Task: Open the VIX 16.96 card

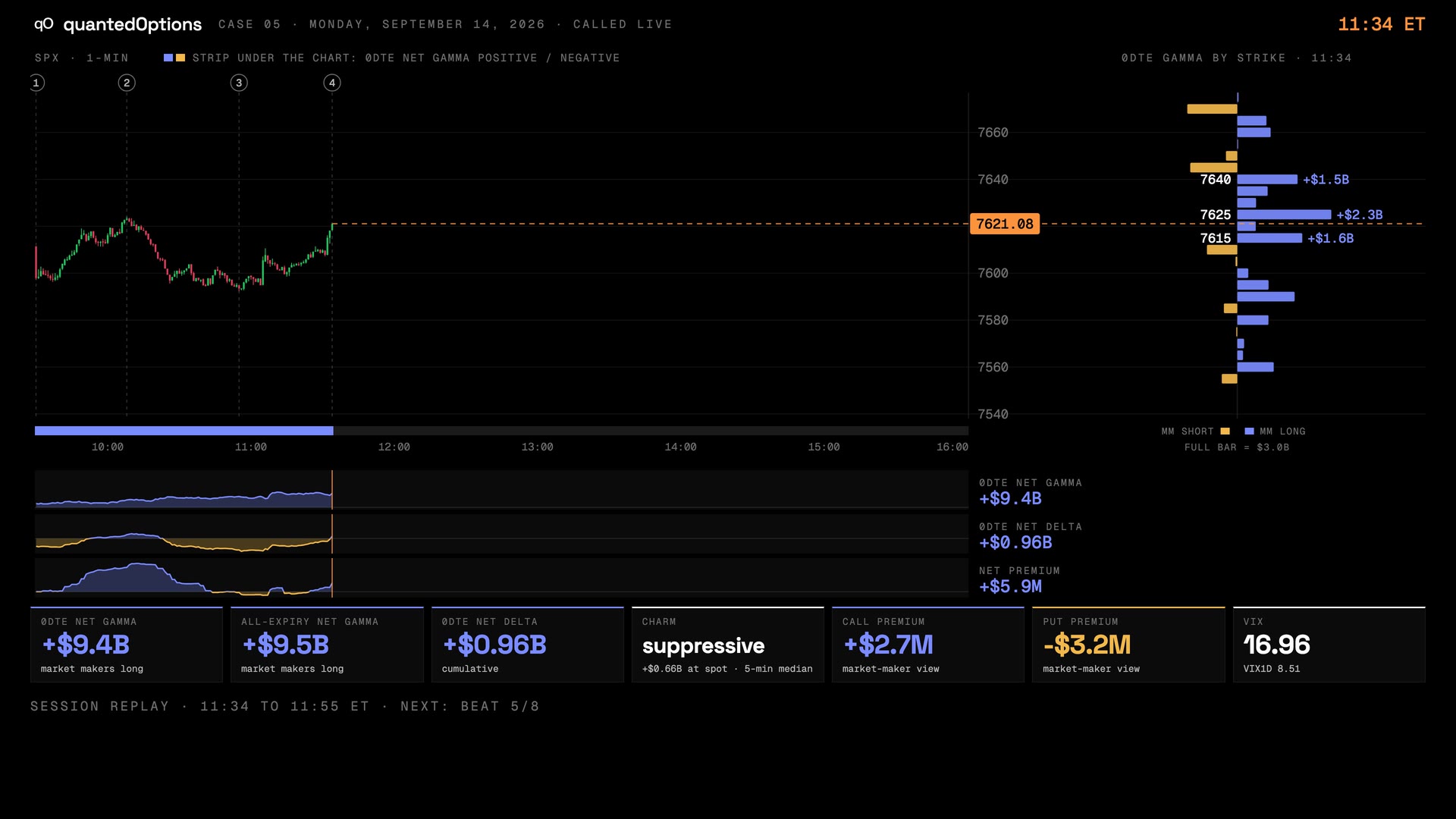Action: pyautogui.click(x=1329, y=645)
